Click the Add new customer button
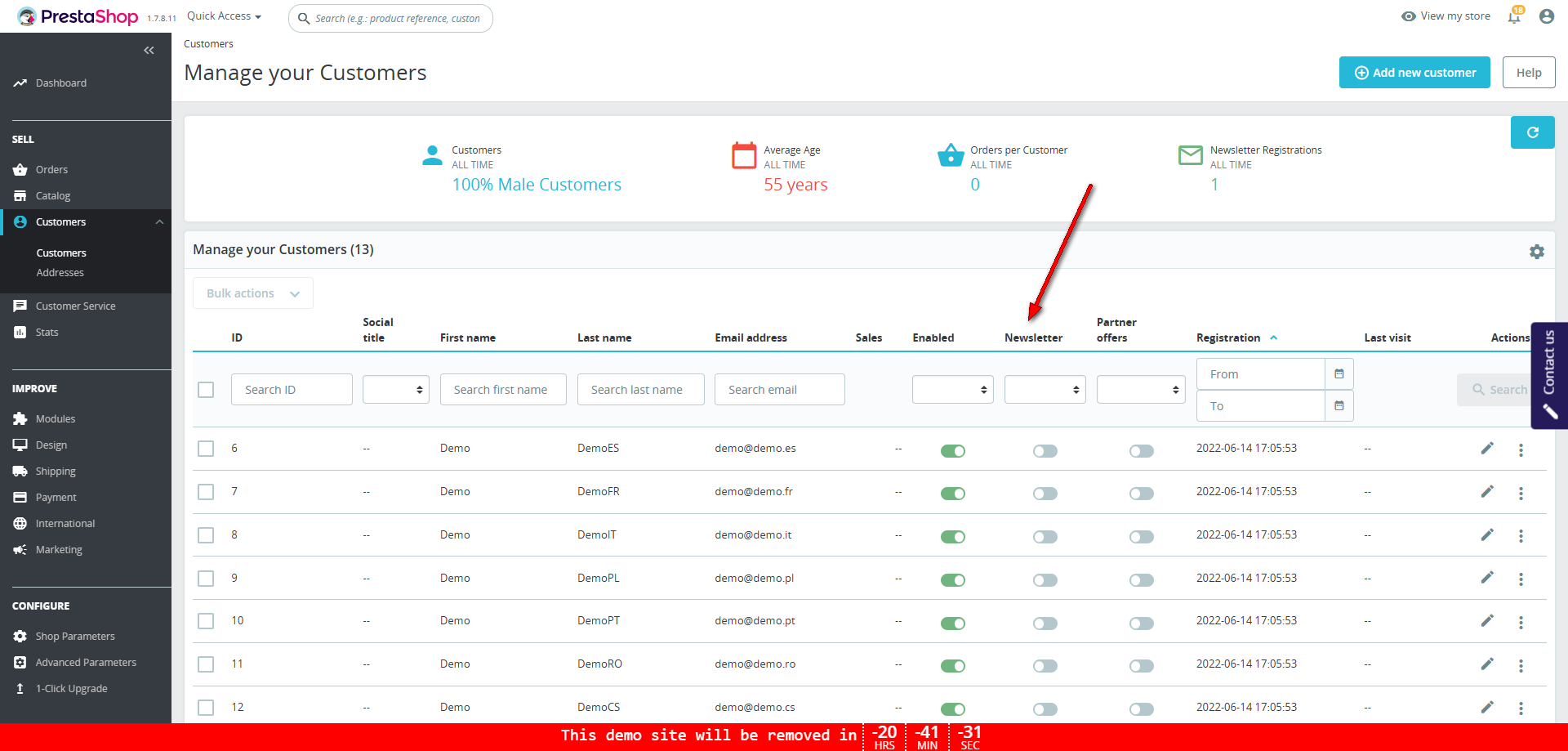 1414,73
